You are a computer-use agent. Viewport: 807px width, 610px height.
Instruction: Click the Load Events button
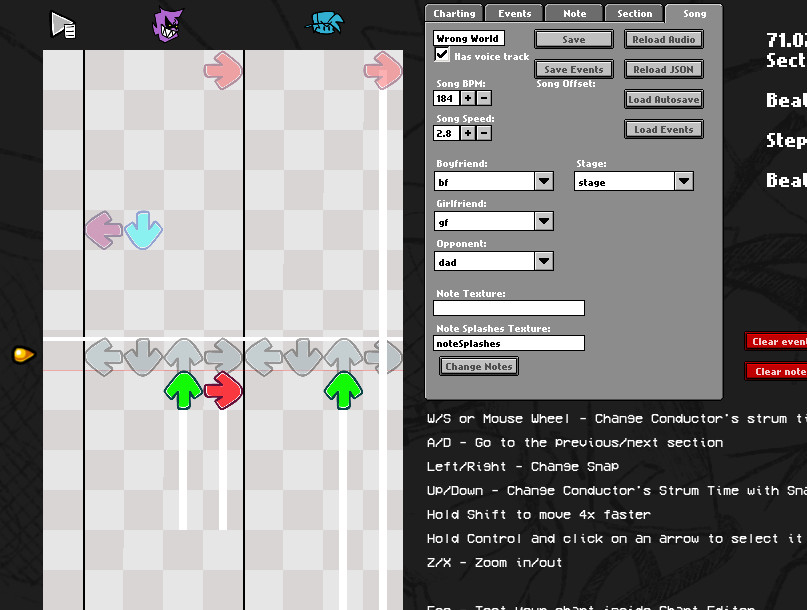coord(664,129)
